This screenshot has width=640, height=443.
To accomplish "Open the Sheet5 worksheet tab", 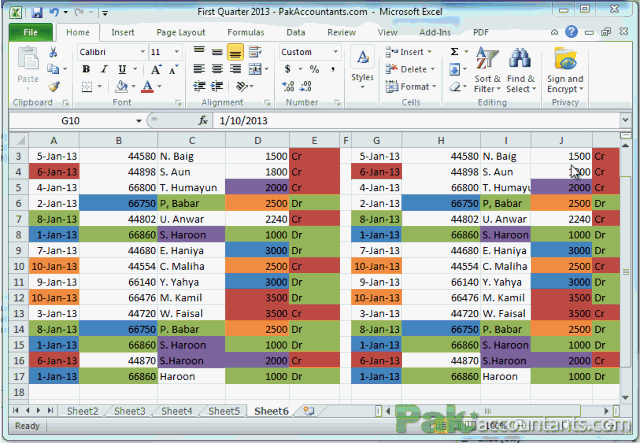I will click(x=224, y=411).
